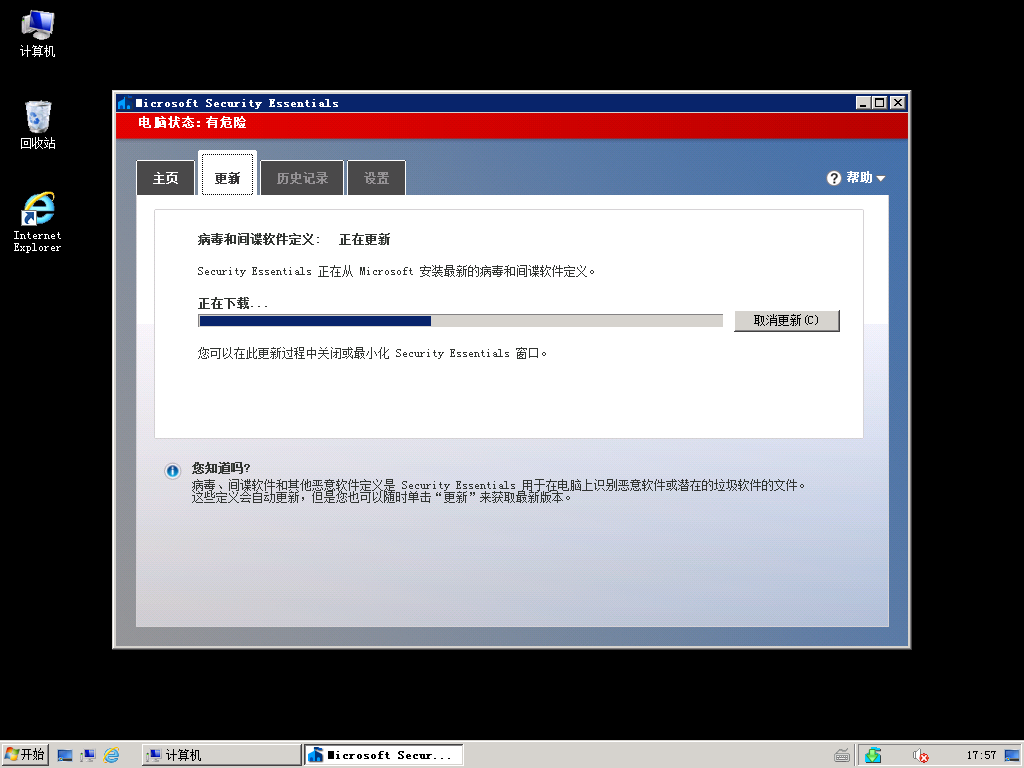Click the 电脑状态: 有危险 status text
The width and height of the screenshot is (1024, 768).
tap(192, 122)
